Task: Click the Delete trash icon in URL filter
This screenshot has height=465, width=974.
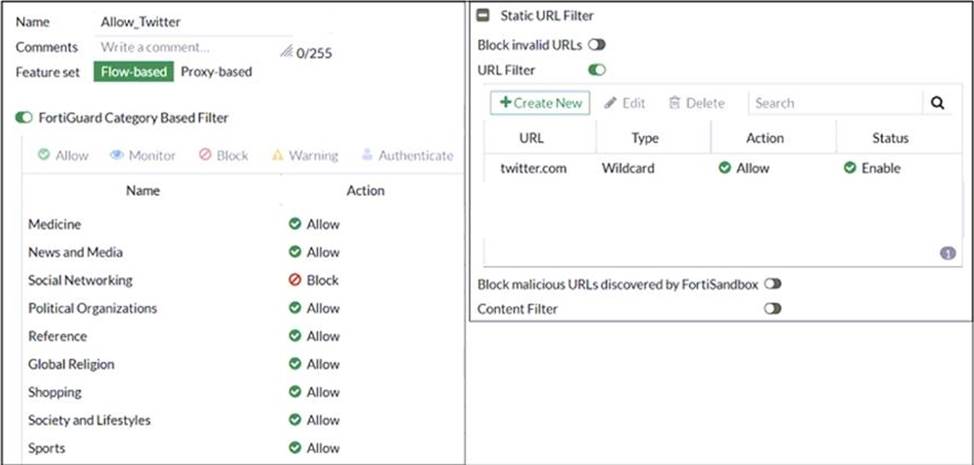Action: pos(675,103)
